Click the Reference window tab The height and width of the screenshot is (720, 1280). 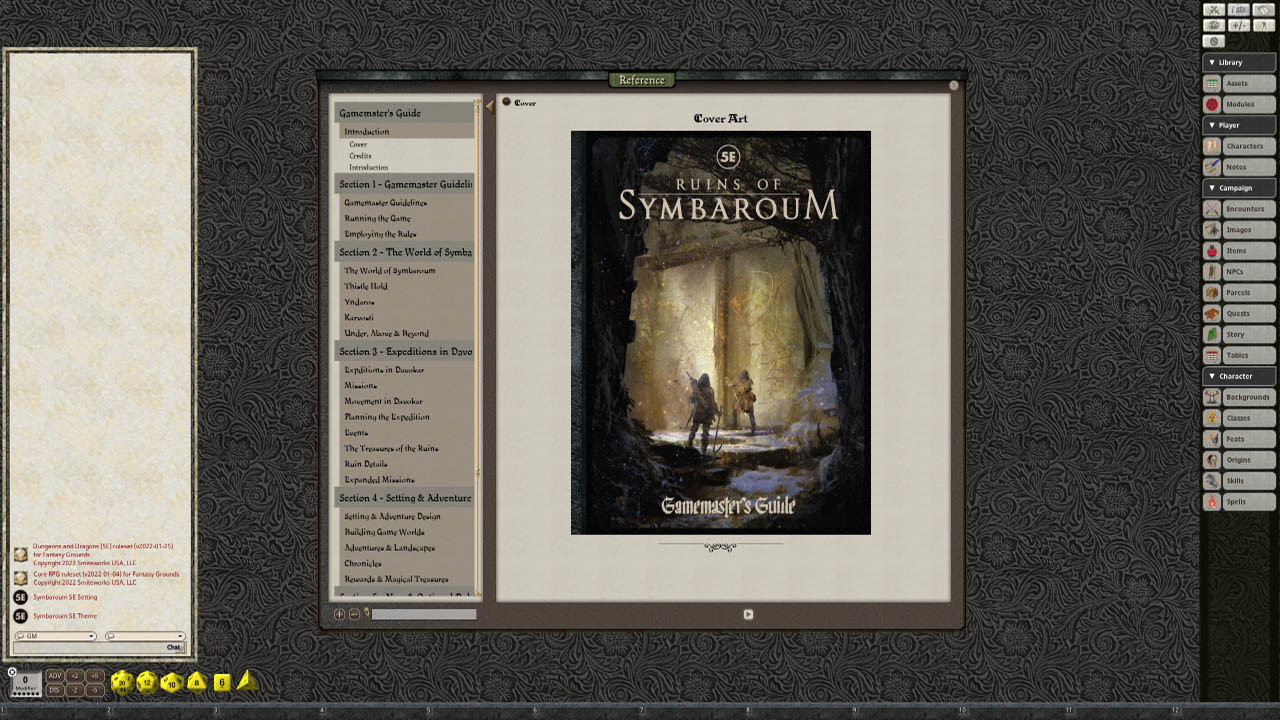[641, 79]
